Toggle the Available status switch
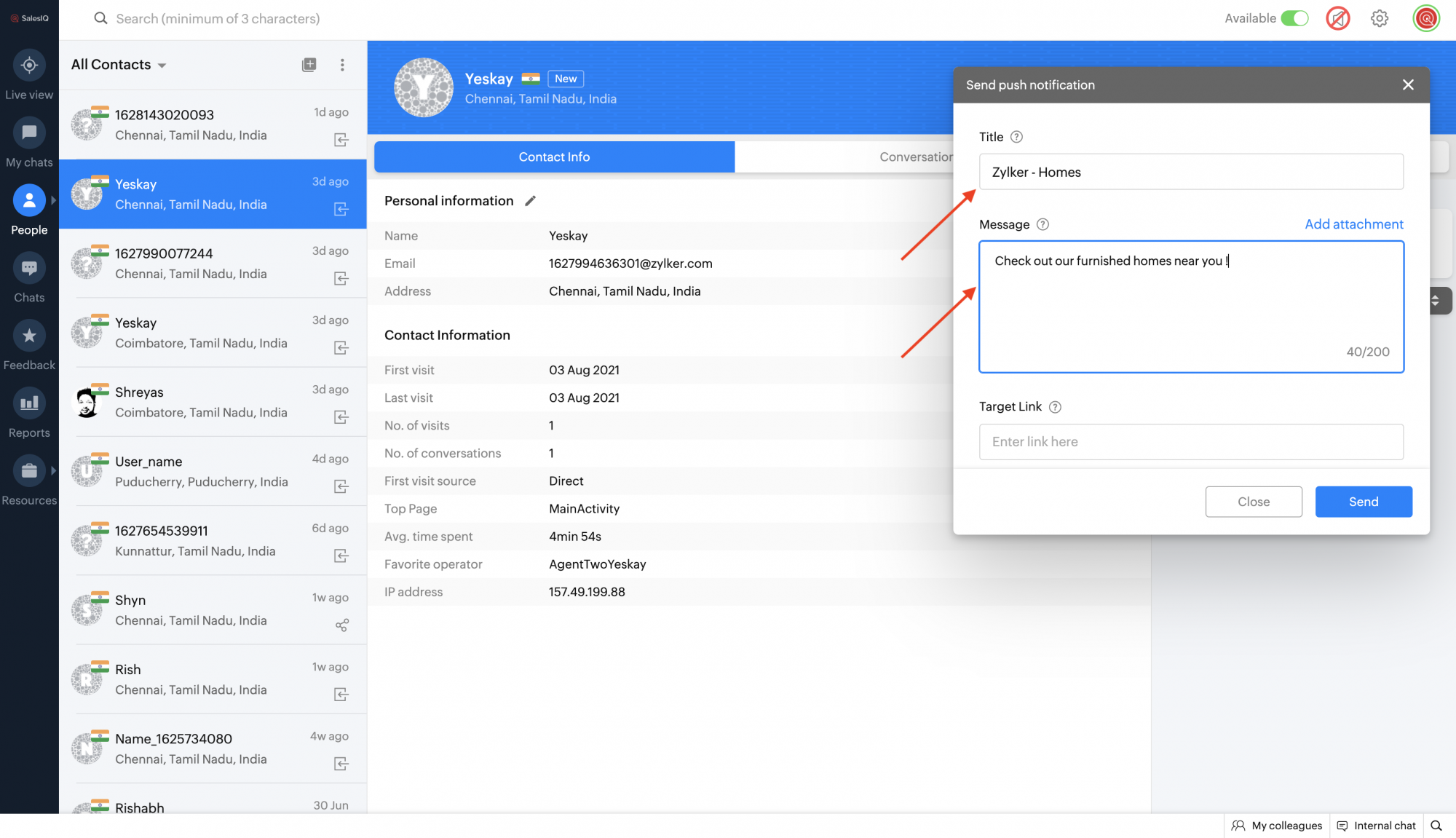This screenshot has width=1456, height=838. [1294, 18]
